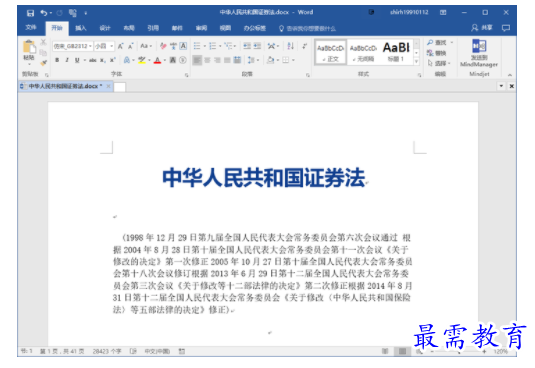Apply the 无间隔 no-spacing style

click(363, 52)
